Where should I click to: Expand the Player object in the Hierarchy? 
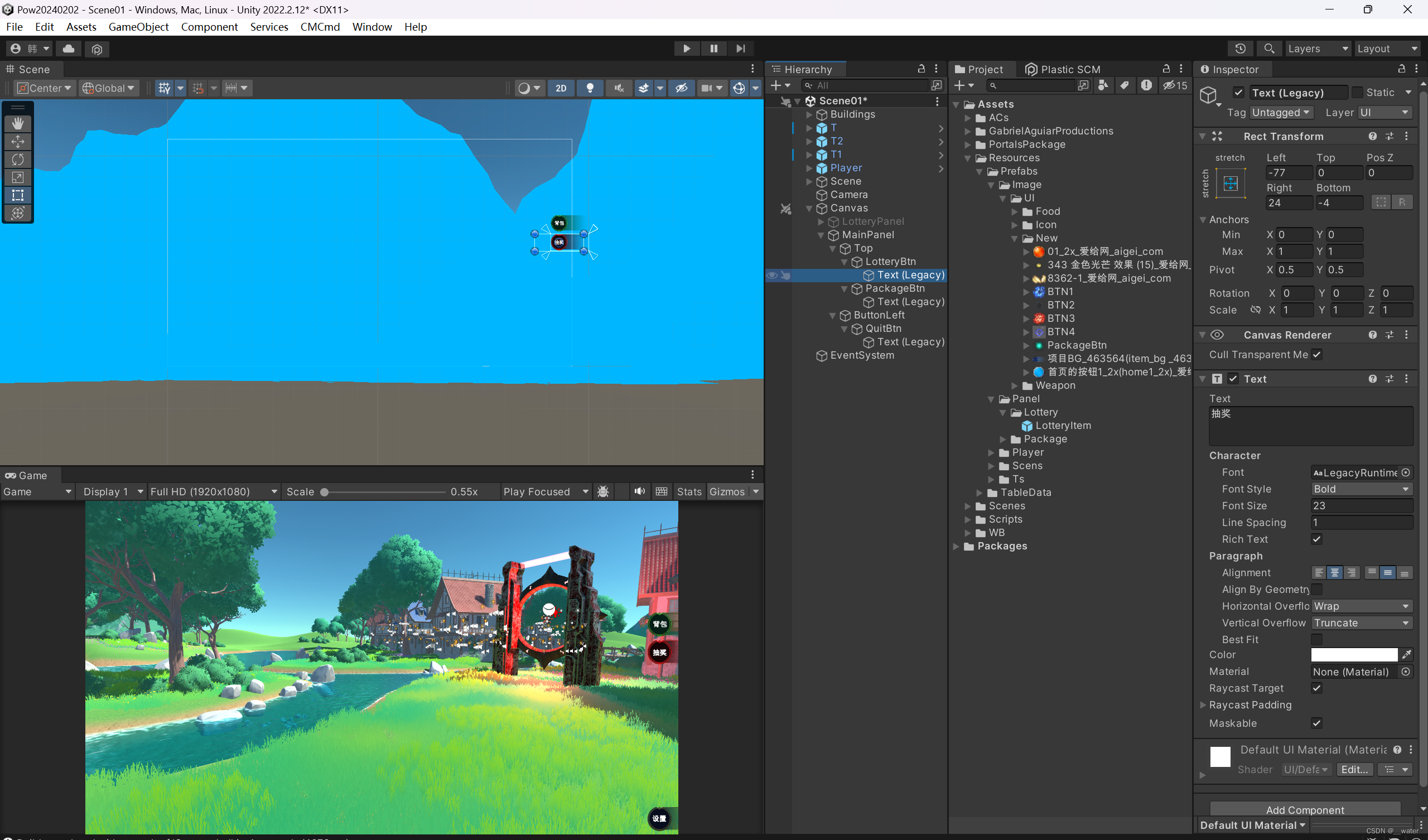809,168
